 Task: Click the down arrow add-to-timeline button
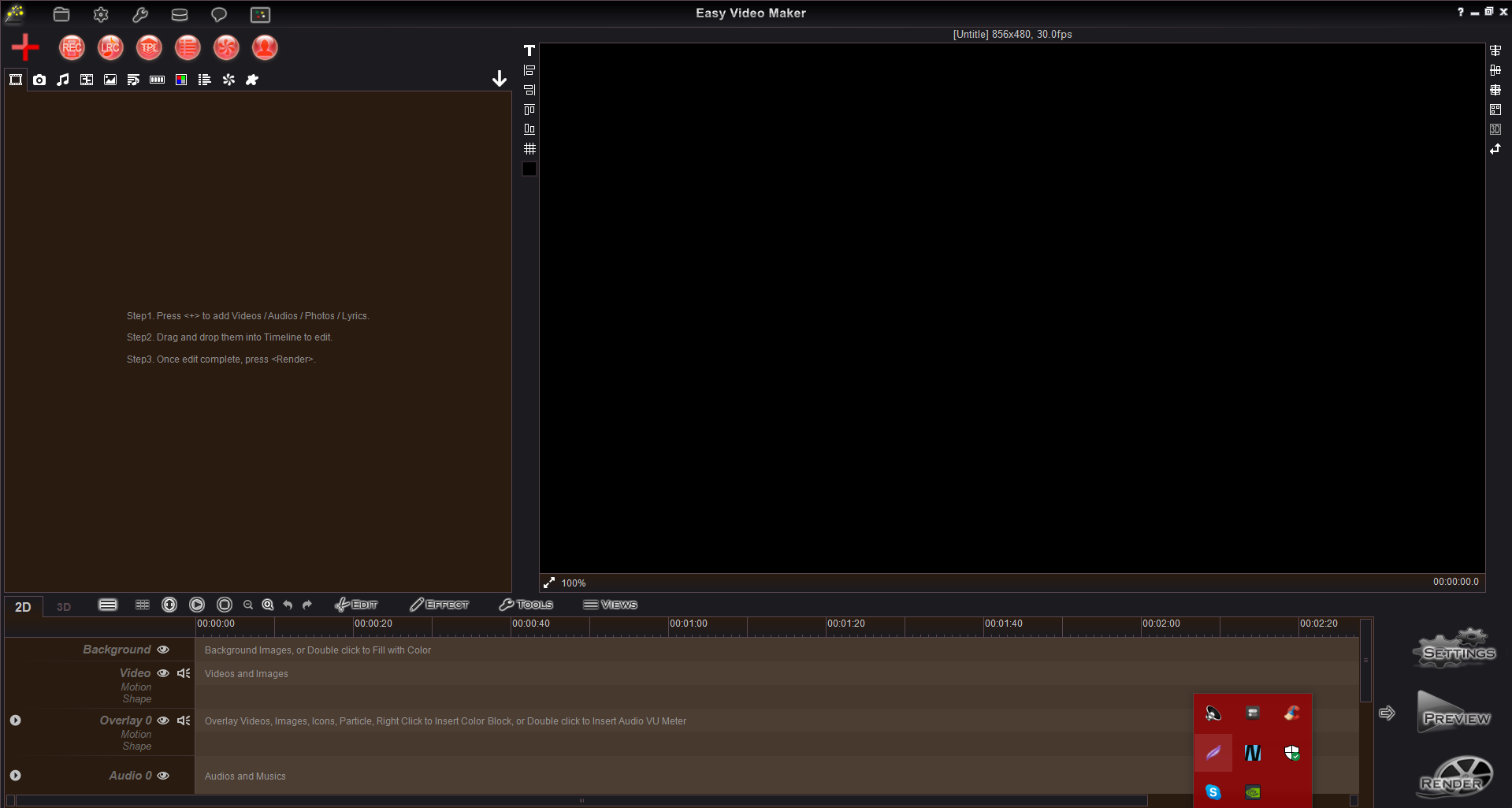[x=500, y=79]
